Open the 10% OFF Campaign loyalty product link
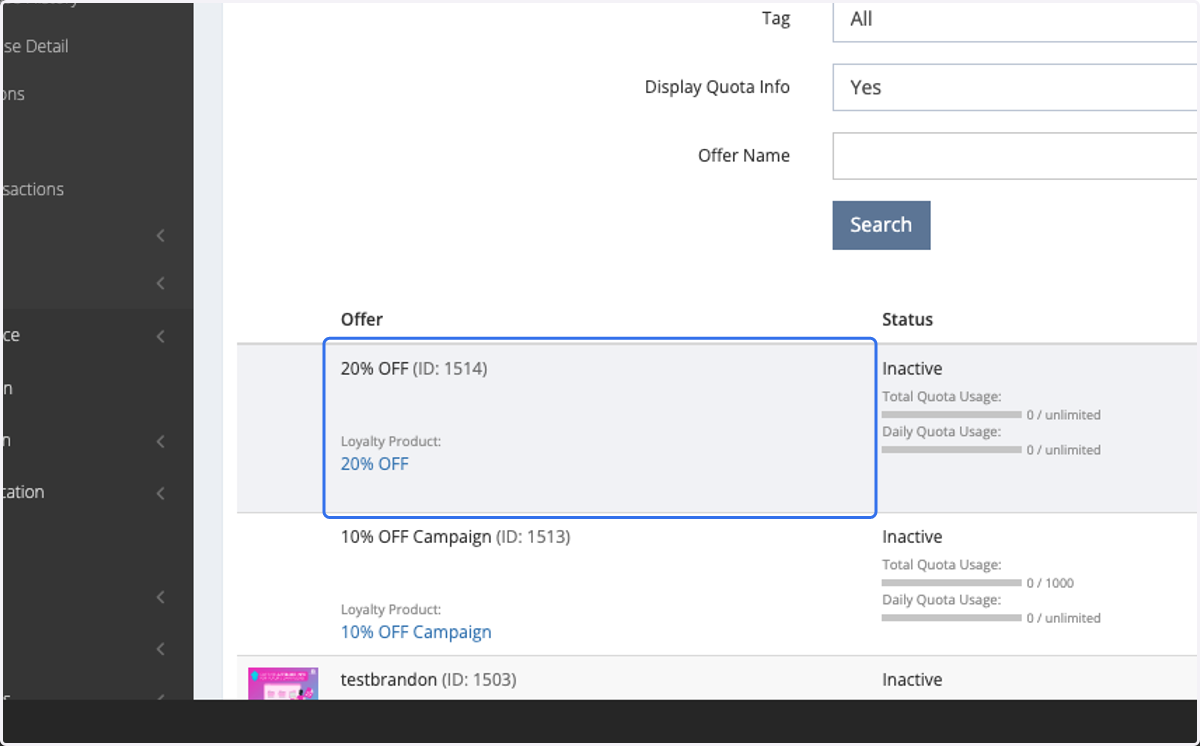 coord(416,632)
